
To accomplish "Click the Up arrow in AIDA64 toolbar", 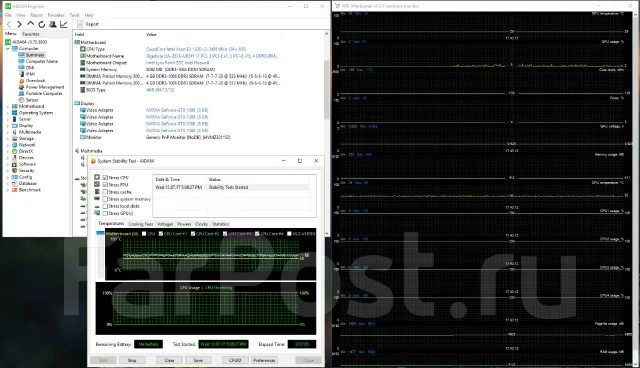I will [31, 24].
